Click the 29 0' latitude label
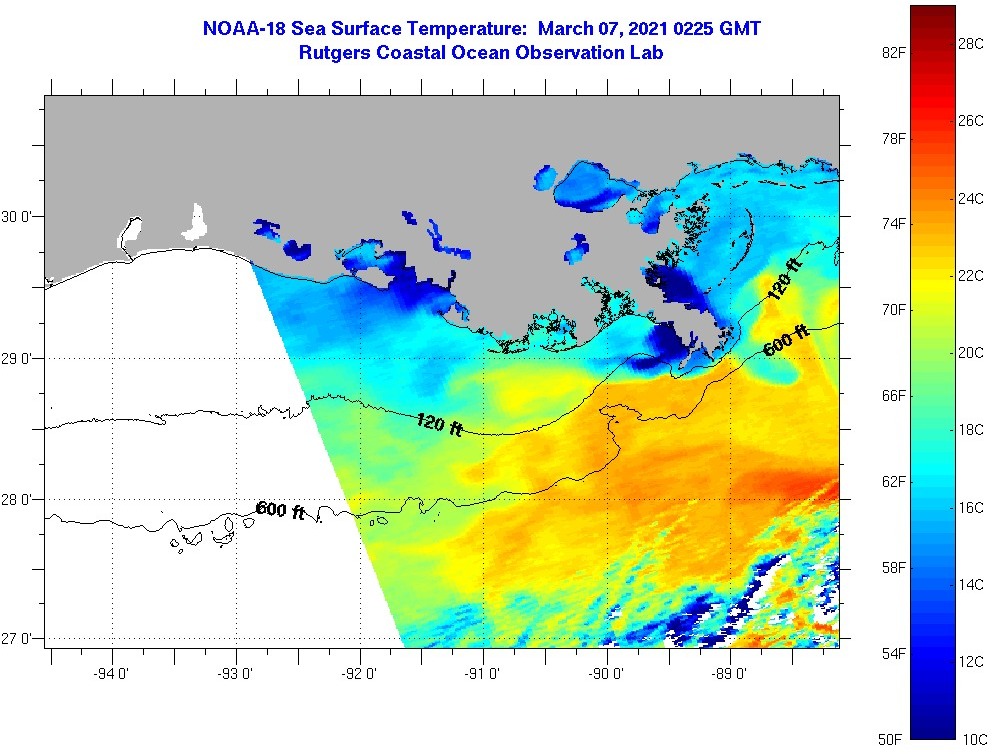The width and height of the screenshot is (992, 754). point(15,359)
